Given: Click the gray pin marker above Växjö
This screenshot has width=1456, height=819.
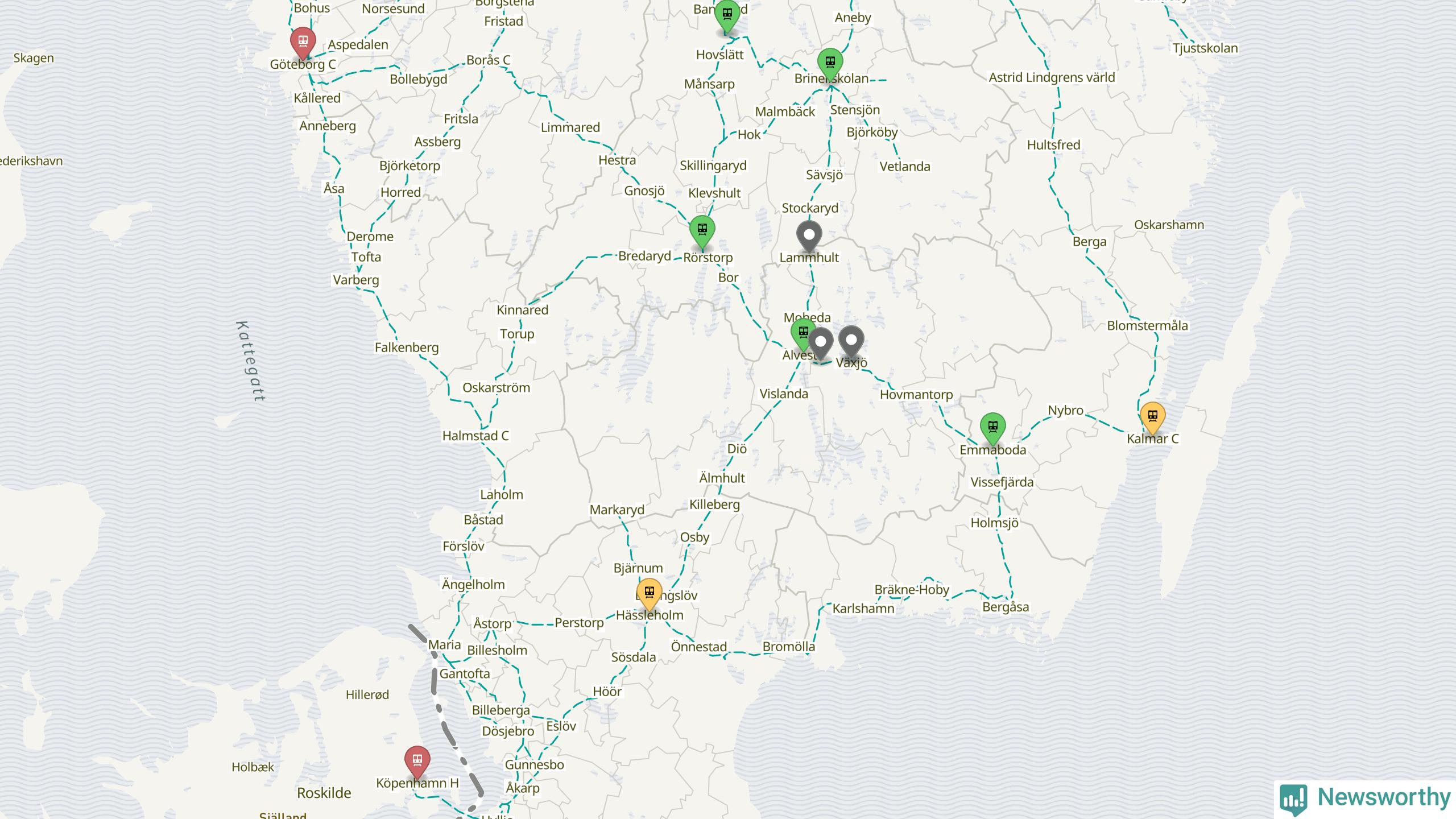Looking at the screenshot, I should pyautogui.click(x=851, y=342).
